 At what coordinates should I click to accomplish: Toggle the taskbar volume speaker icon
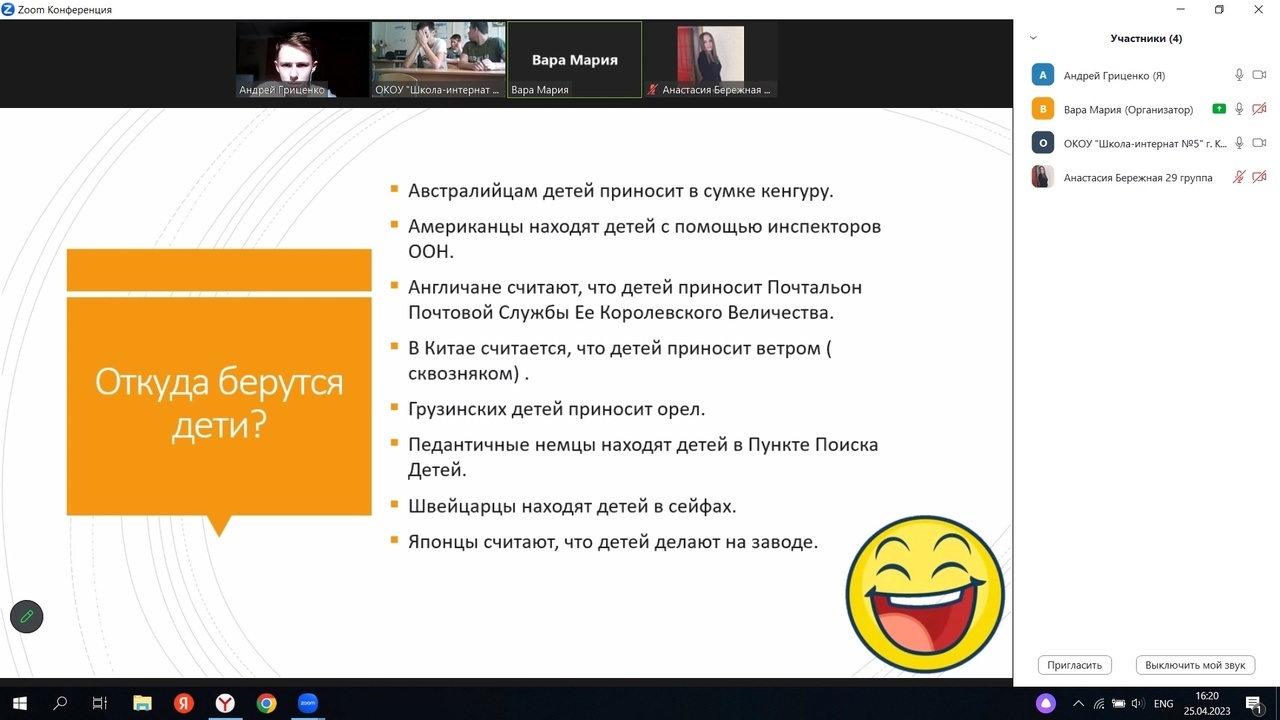click(1137, 704)
